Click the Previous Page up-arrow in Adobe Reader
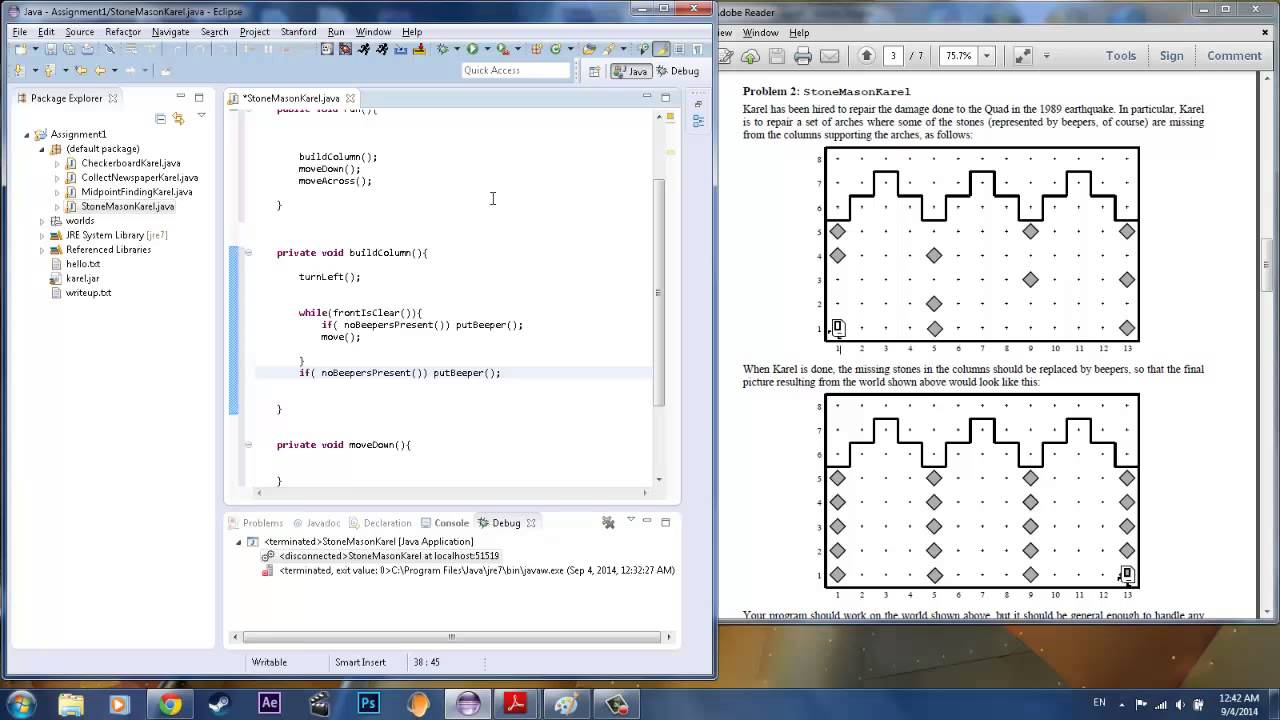This screenshot has width=1280, height=720. pyautogui.click(x=867, y=56)
